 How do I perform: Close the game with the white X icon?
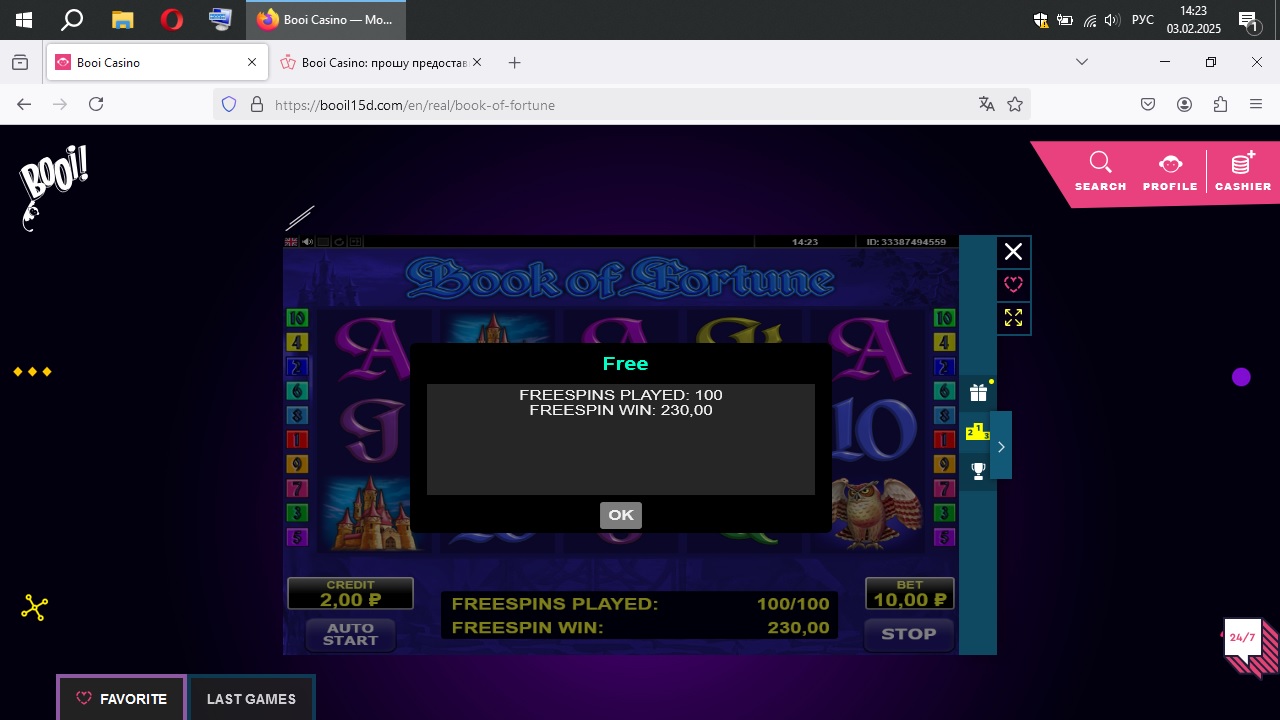[1013, 252]
